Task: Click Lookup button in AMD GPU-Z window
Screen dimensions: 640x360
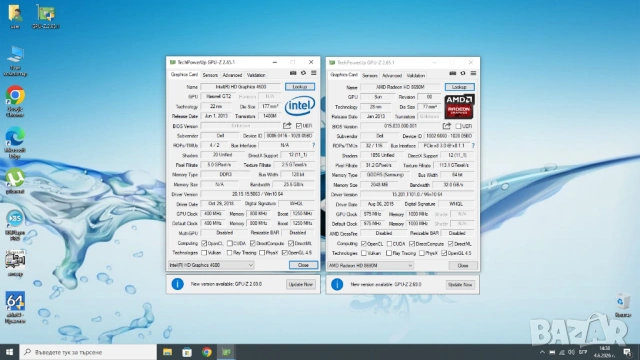Action: [x=459, y=87]
